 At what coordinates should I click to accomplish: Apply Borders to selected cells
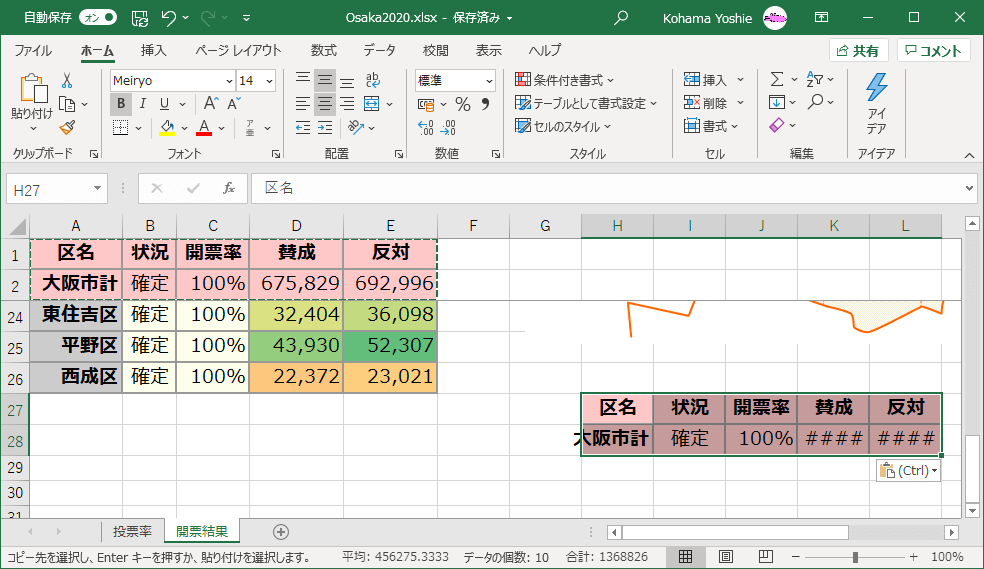120,128
